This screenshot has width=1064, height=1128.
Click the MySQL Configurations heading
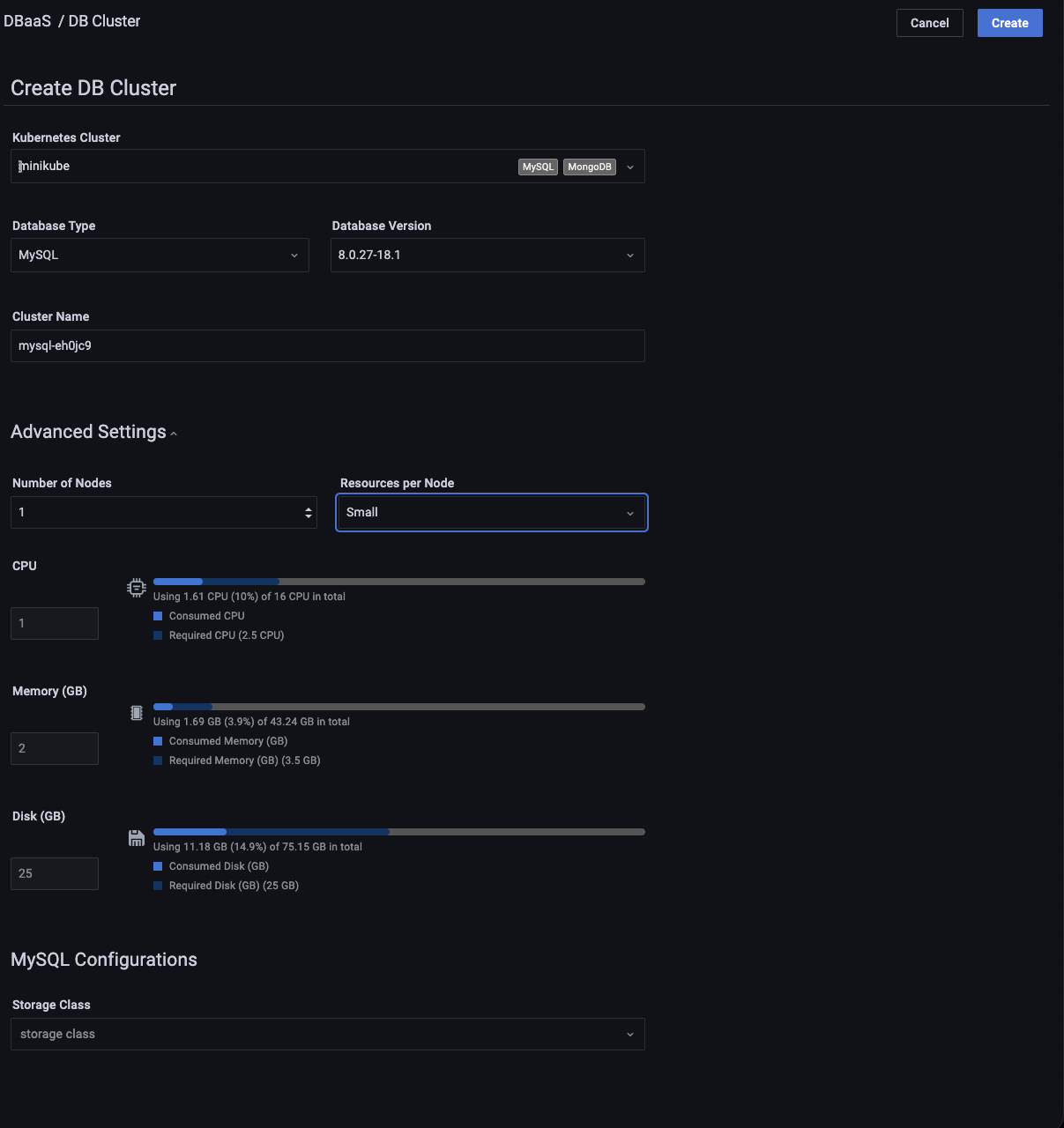(104, 960)
